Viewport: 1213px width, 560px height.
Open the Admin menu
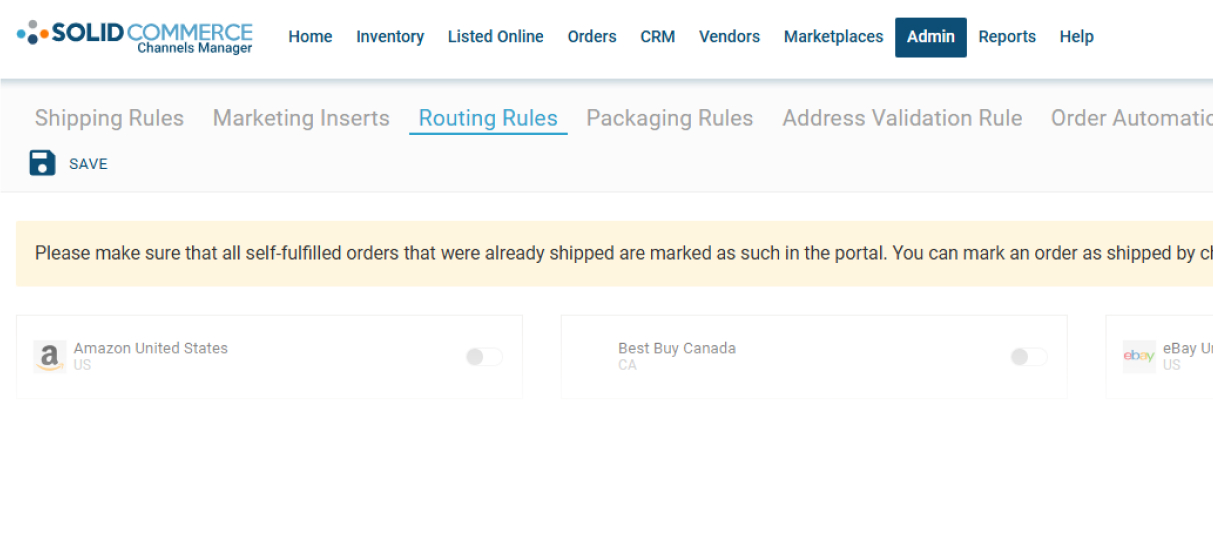coord(930,37)
